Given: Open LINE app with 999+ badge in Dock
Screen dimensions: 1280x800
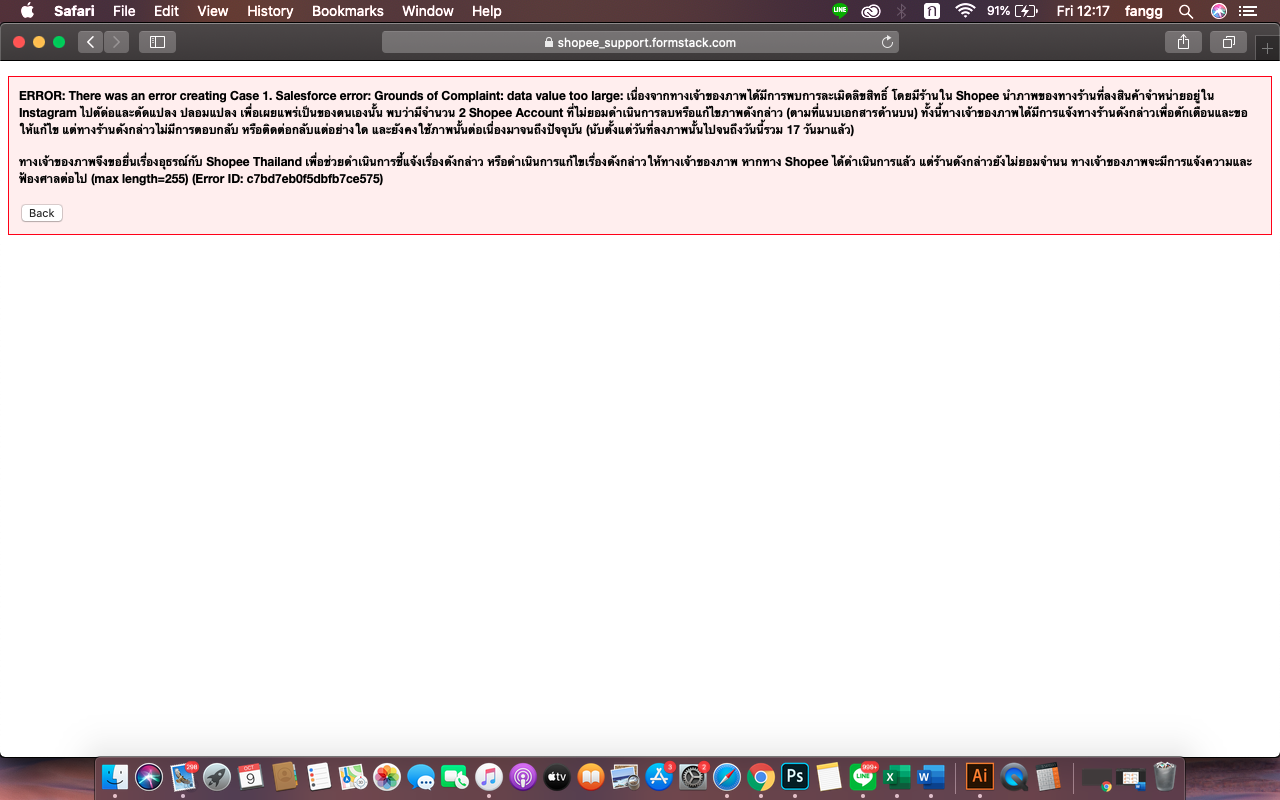Looking at the screenshot, I should 863,776.
